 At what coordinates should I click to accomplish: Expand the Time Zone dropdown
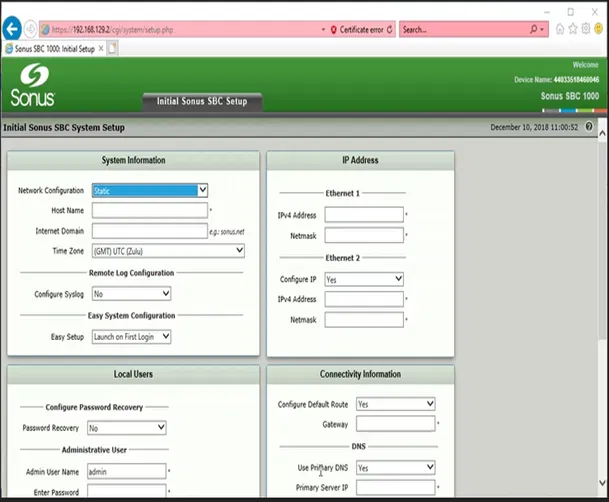click(x=168, y=251)
